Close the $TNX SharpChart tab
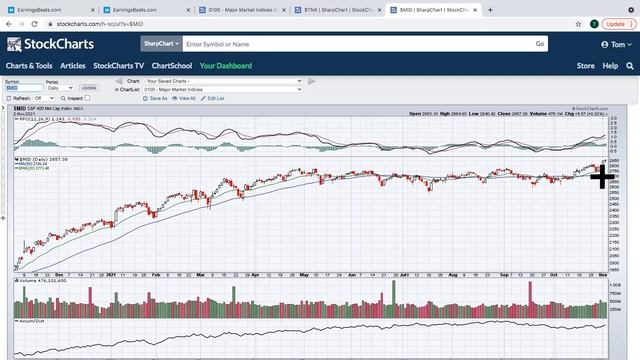 point(379,10)
